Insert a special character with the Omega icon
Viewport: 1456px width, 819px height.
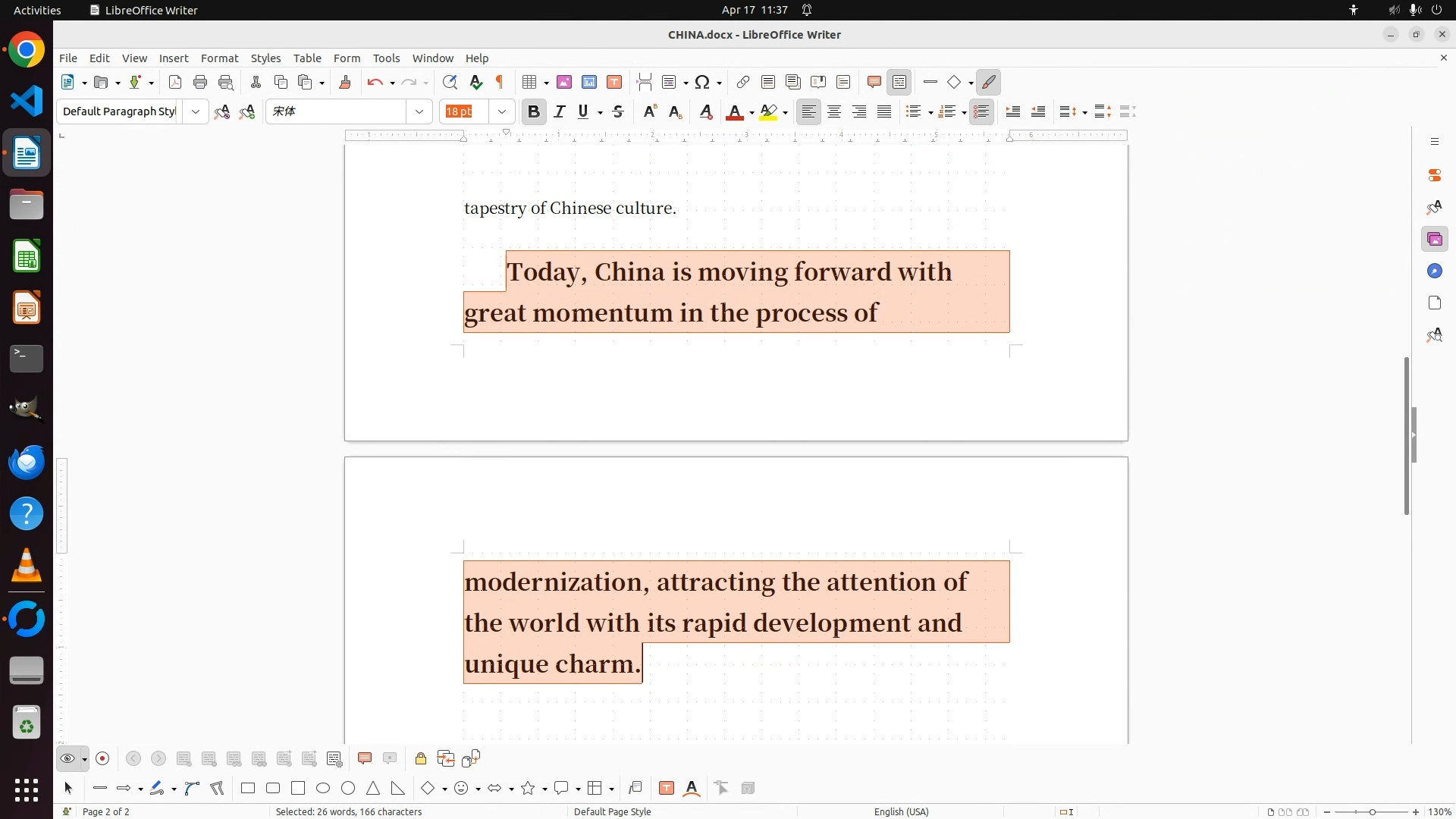click(702, 83)
